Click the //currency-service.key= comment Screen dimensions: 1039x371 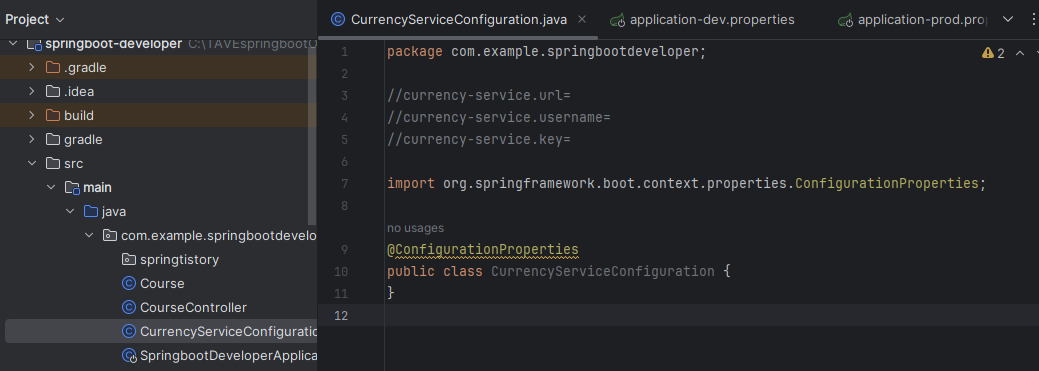(478, 140)
